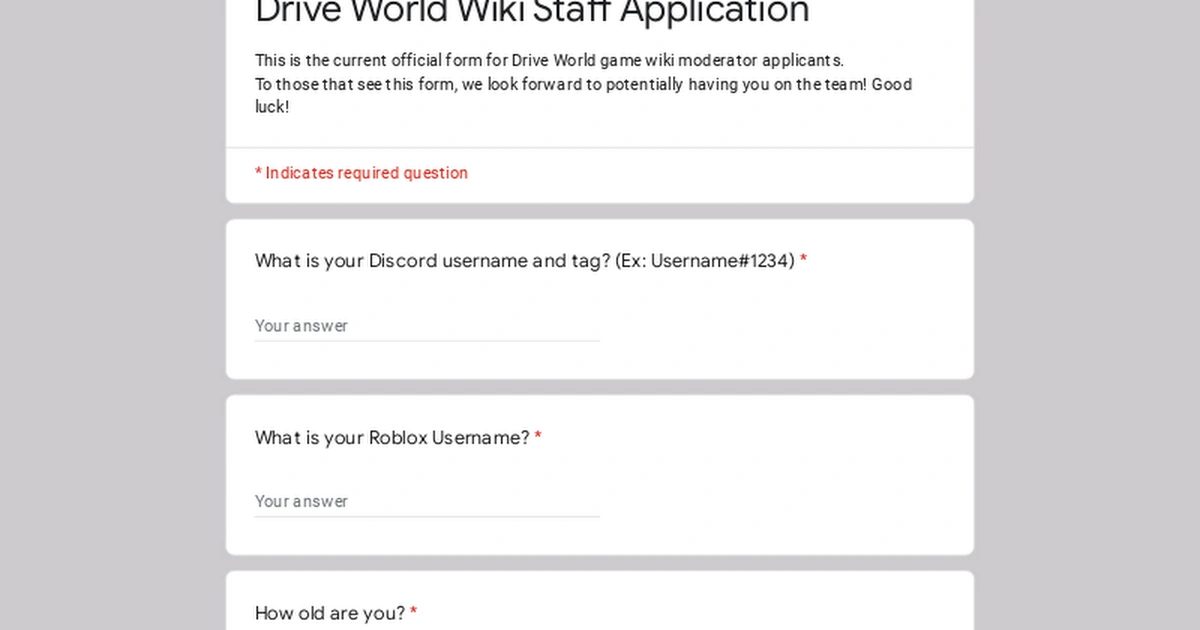Click the Indicates required question notice
Screen dimensions: 1200x630
point(360,172)
